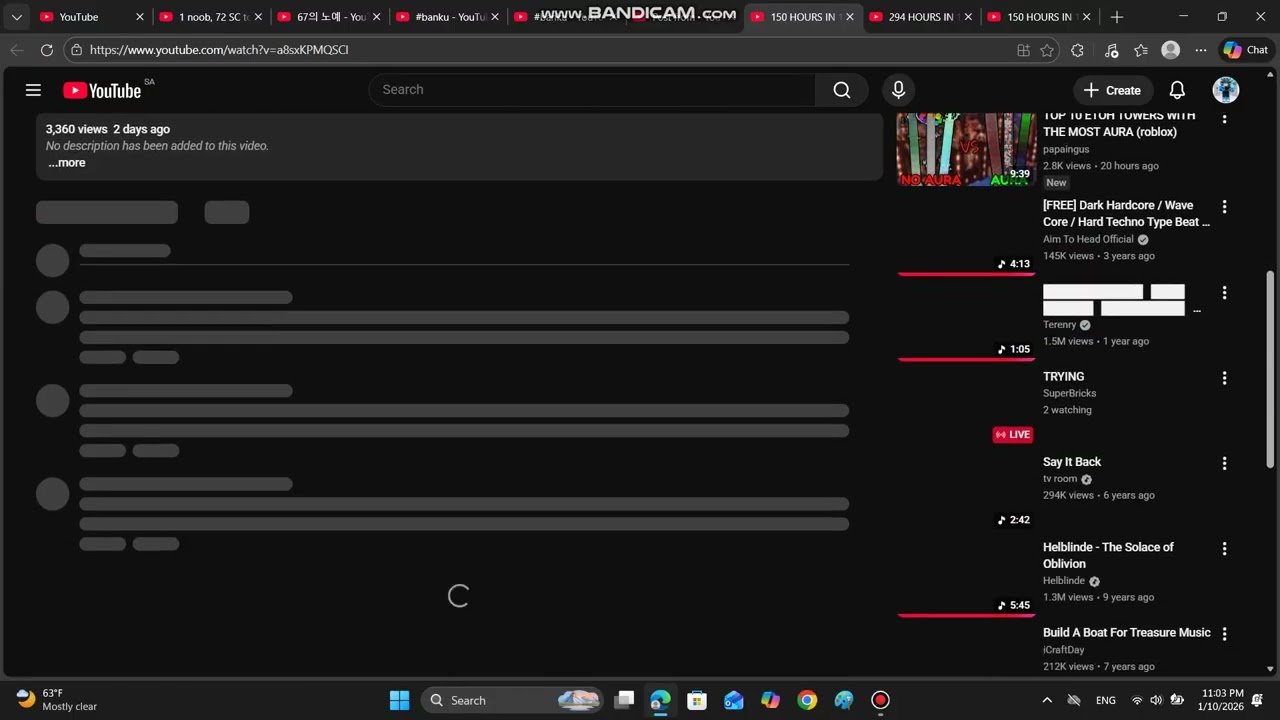Screen dimensions: 1280x720
Task: Open Google Chrome from taskbar
Action: (x=807, y=700)
